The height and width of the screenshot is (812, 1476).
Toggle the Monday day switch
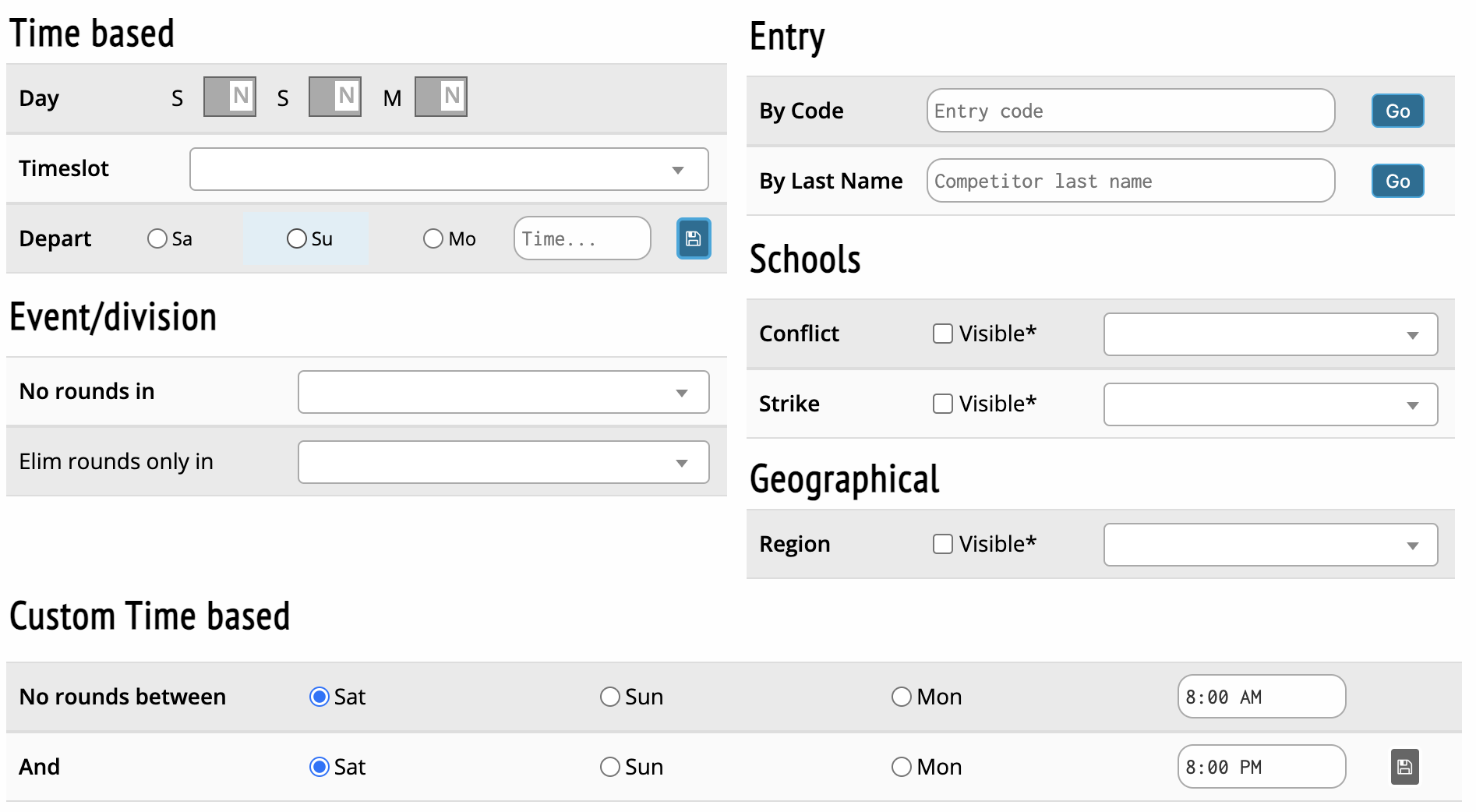click(x=441, y=97)
